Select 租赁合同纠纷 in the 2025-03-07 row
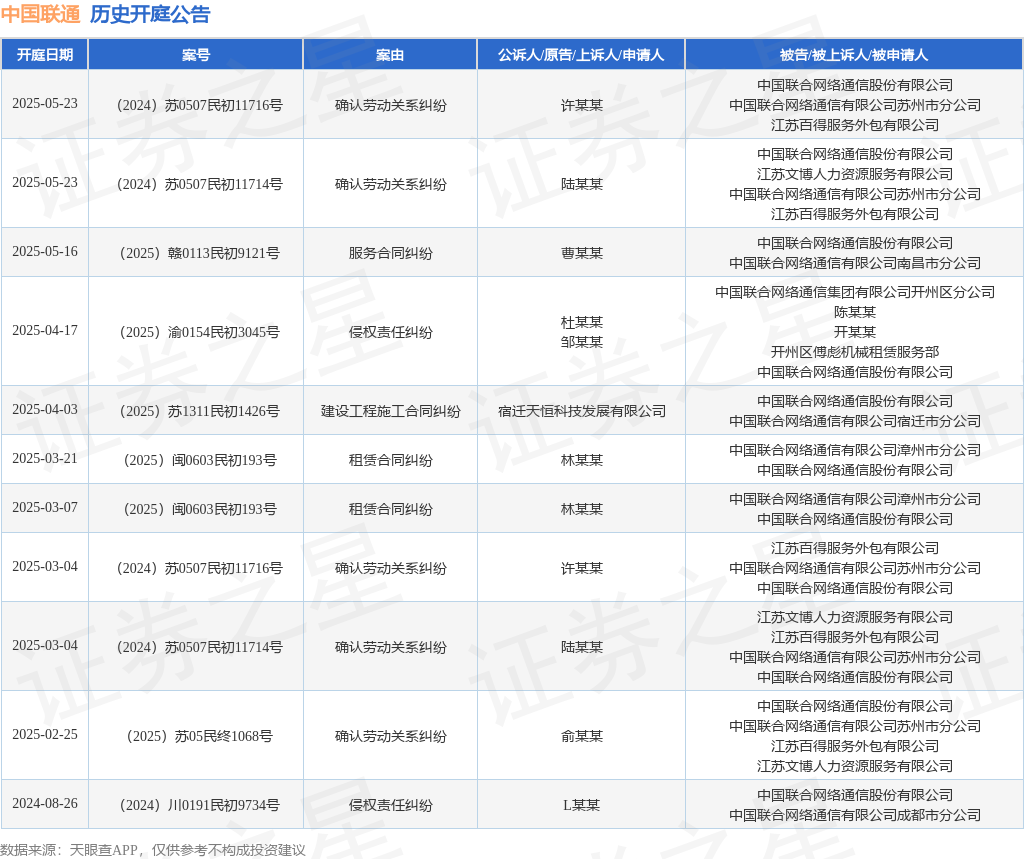Screen dimensions: 1024x859 [x=391, y=509]
